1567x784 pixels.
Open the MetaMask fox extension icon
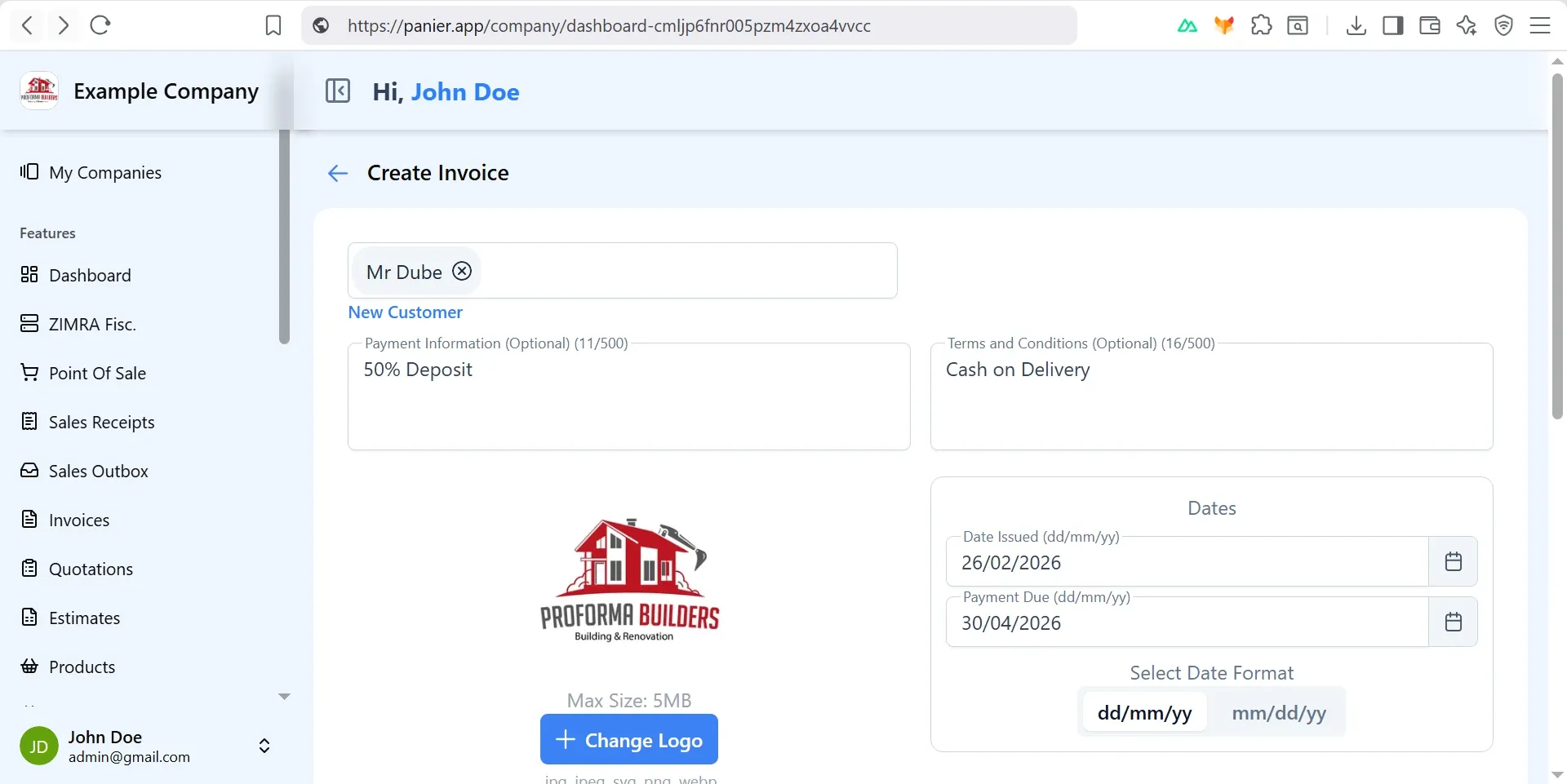tap(1224, 26)
